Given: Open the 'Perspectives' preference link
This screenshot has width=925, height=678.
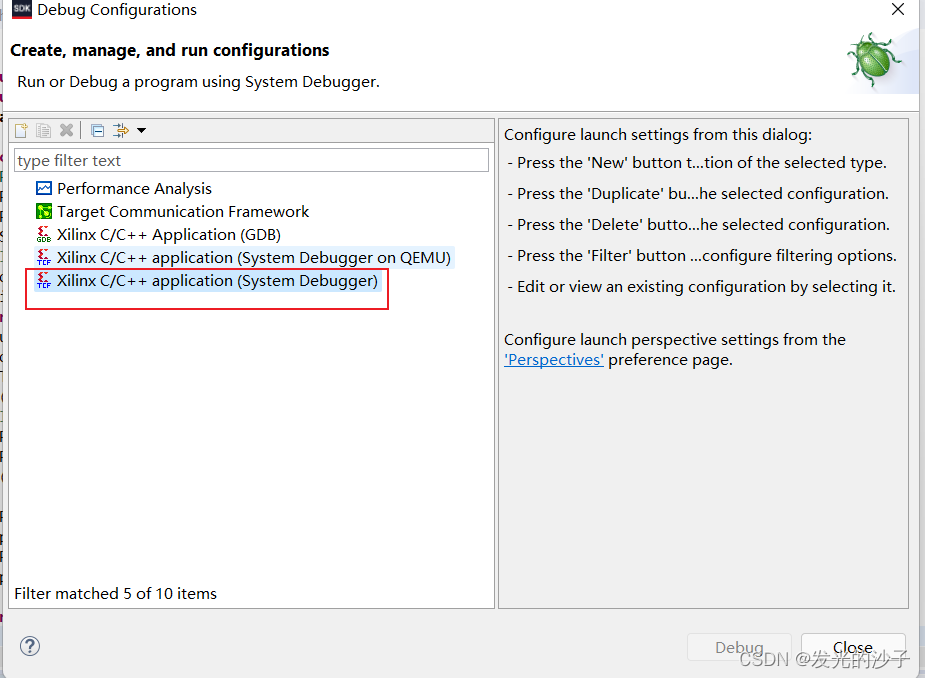Looking at the screenshot, I should (554, 360).
